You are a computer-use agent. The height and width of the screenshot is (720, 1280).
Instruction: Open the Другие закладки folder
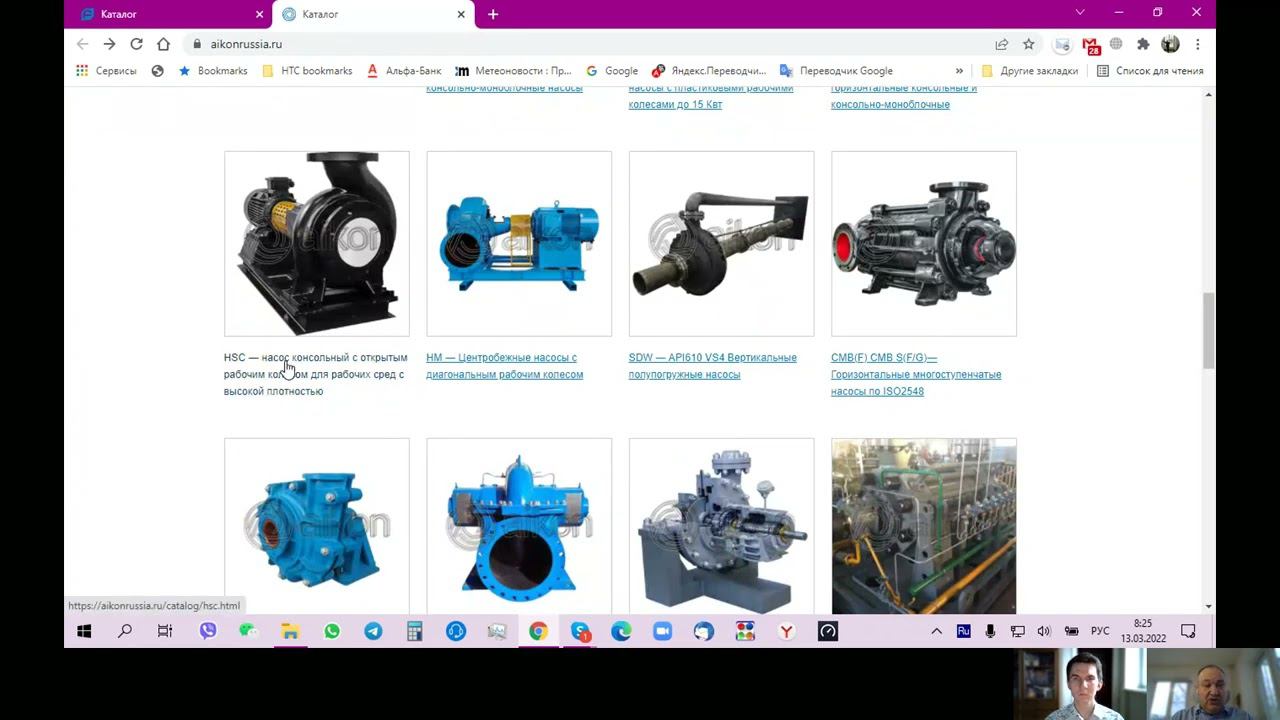coord(1030,71)
